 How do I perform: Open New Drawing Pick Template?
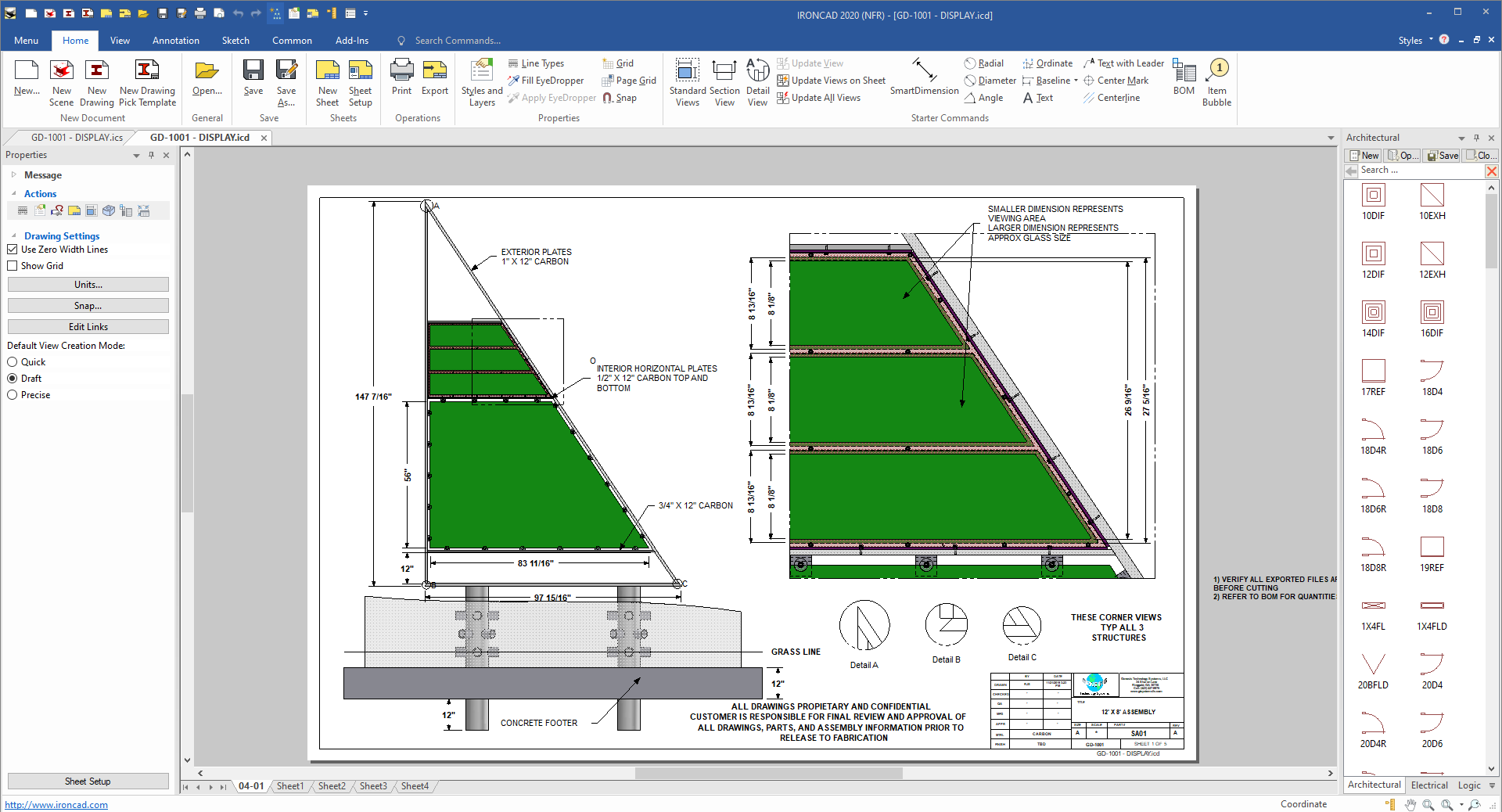[x=147, y=82]
